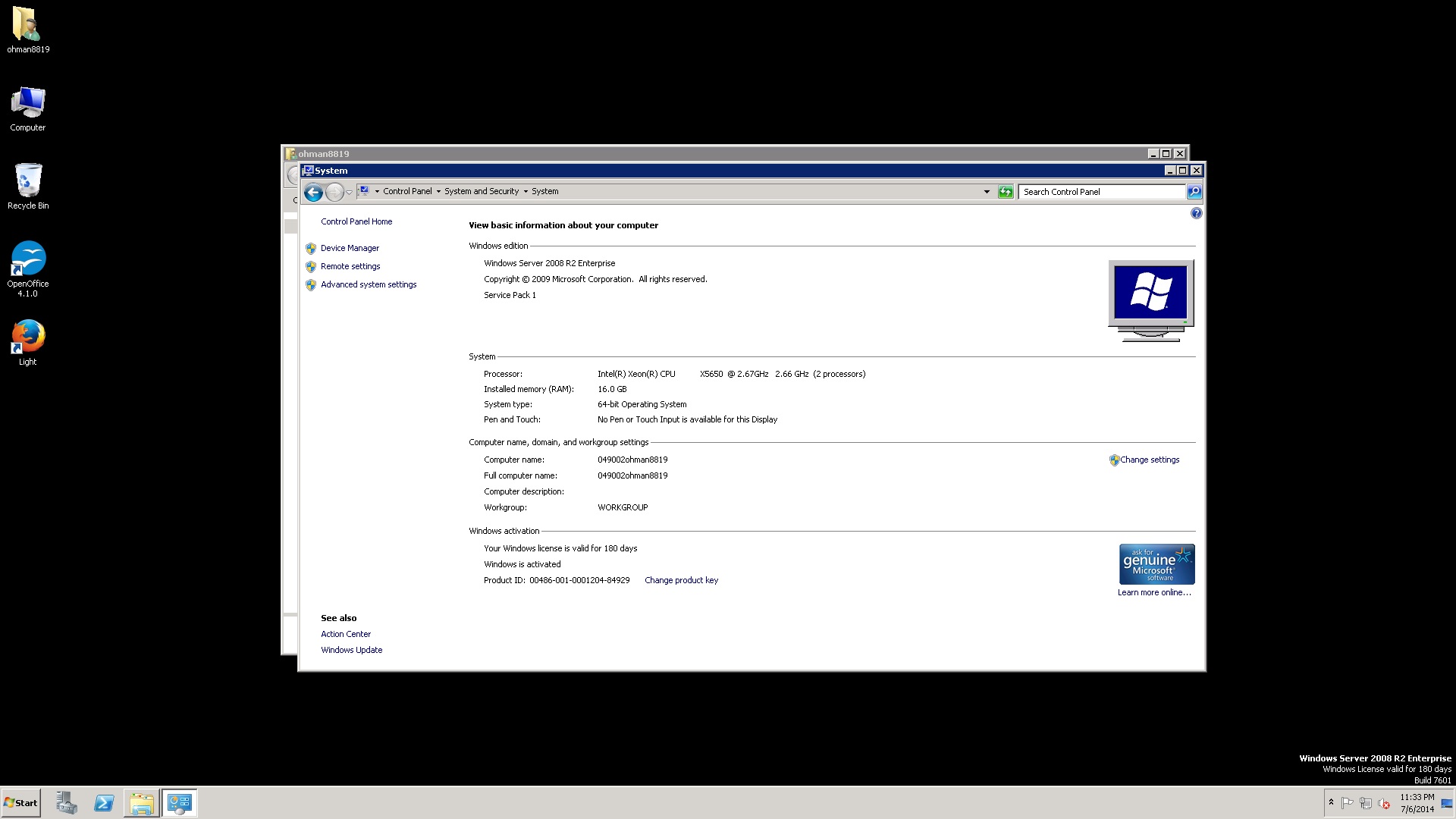Click the shield icon beside Device Manager
This screenshot has width=1456, height=819.
[311, 248]
